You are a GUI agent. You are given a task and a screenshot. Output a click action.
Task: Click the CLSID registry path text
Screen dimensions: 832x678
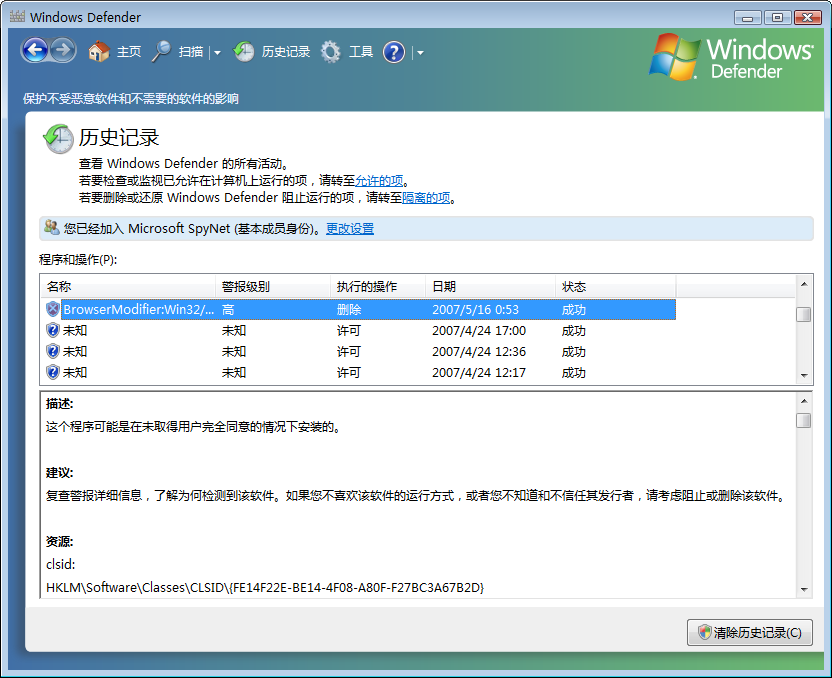[265, 587]
